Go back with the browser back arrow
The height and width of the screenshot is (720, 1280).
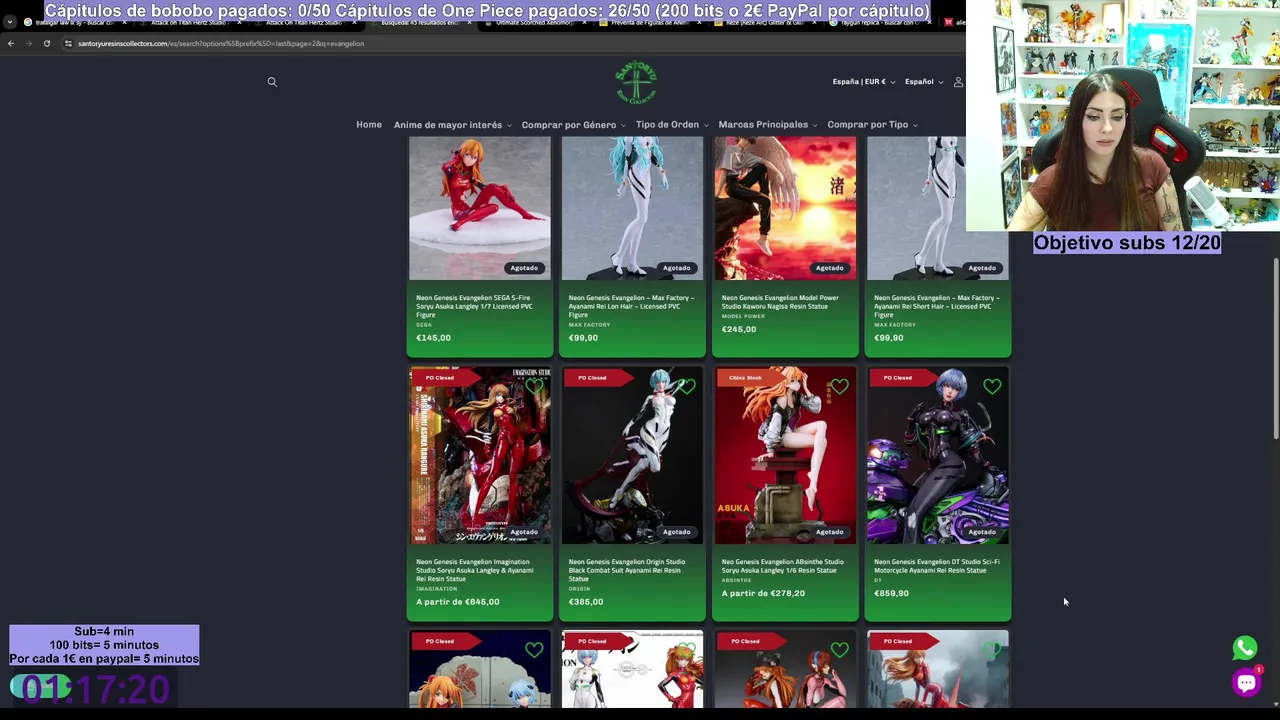(x=11, y=43)
